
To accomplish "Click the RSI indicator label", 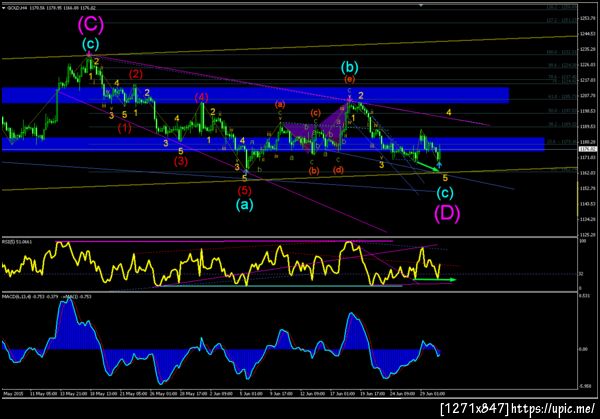I will 17,242.
